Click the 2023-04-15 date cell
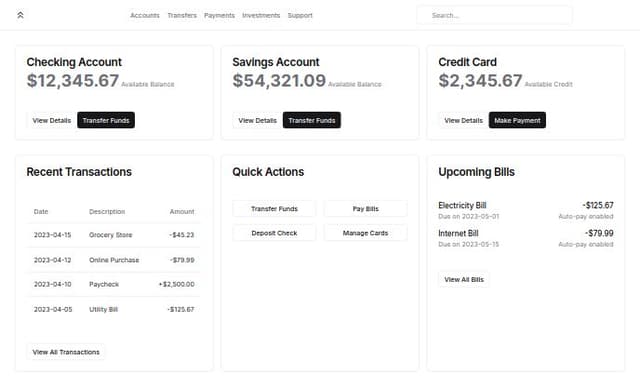The width and height of the screenshot is (640, 387). [x=52, y=235]
